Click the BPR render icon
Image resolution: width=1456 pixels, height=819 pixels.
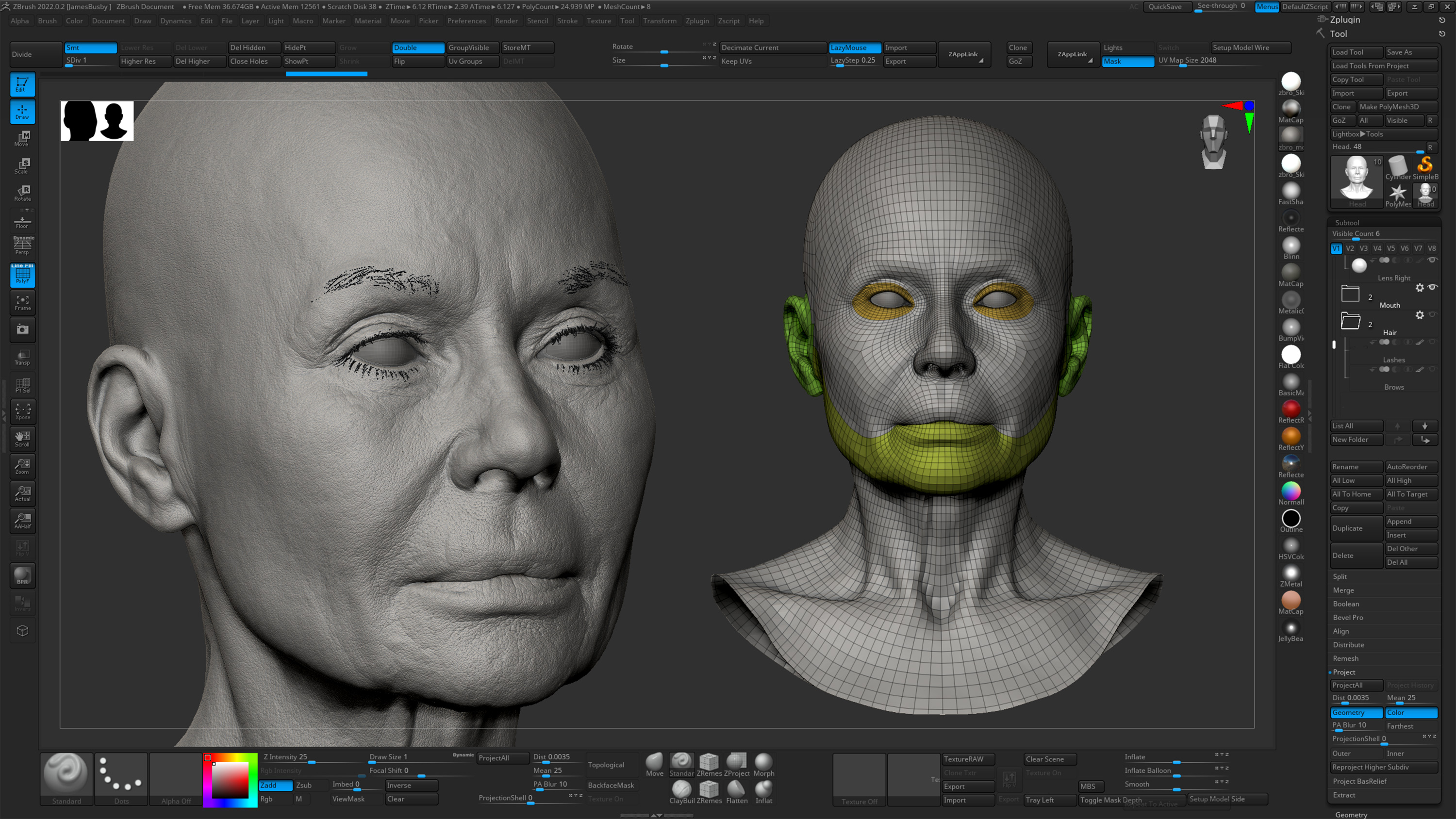(x=23, y=575)
